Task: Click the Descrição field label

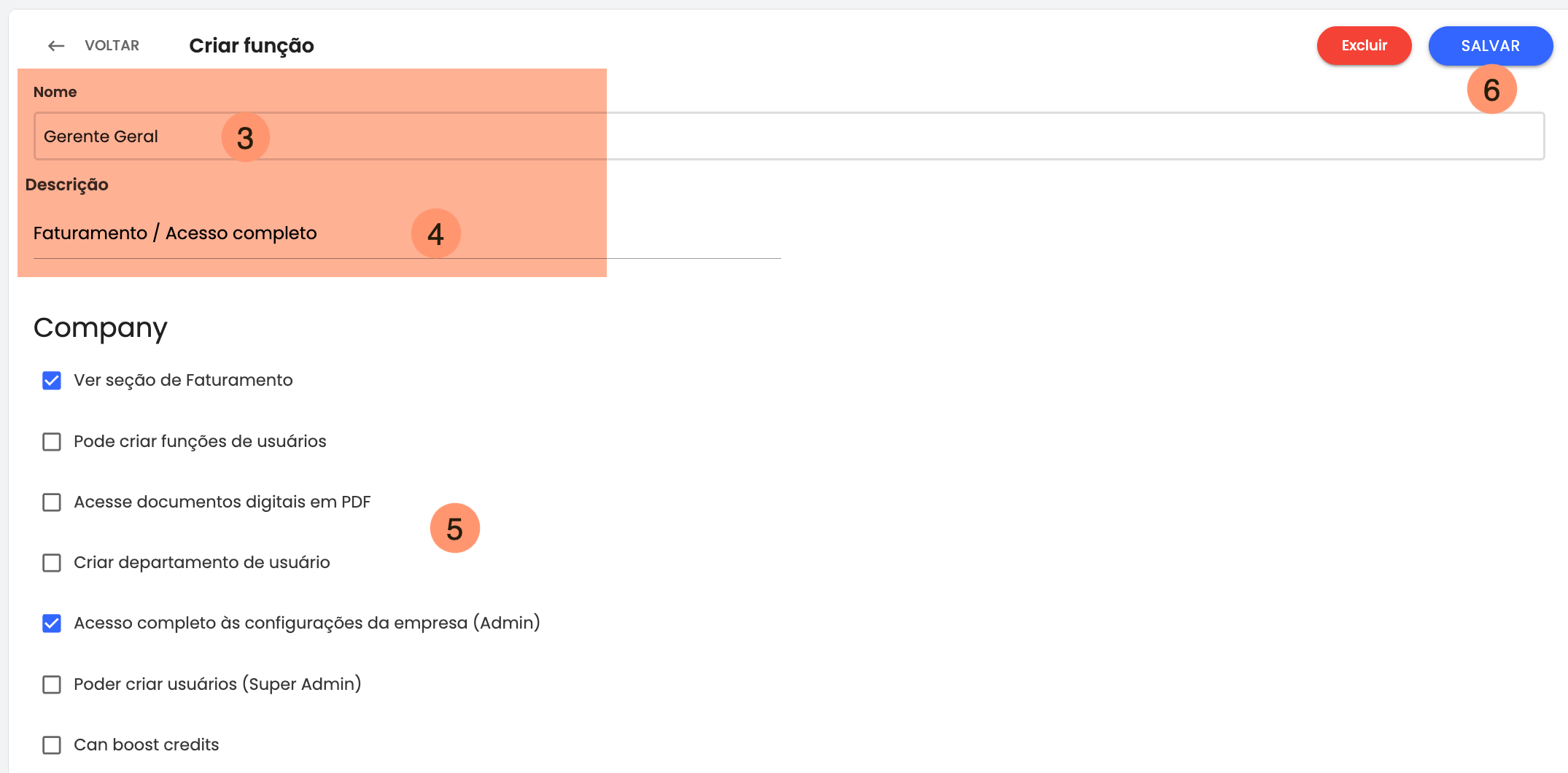Action: coord(67,184)
